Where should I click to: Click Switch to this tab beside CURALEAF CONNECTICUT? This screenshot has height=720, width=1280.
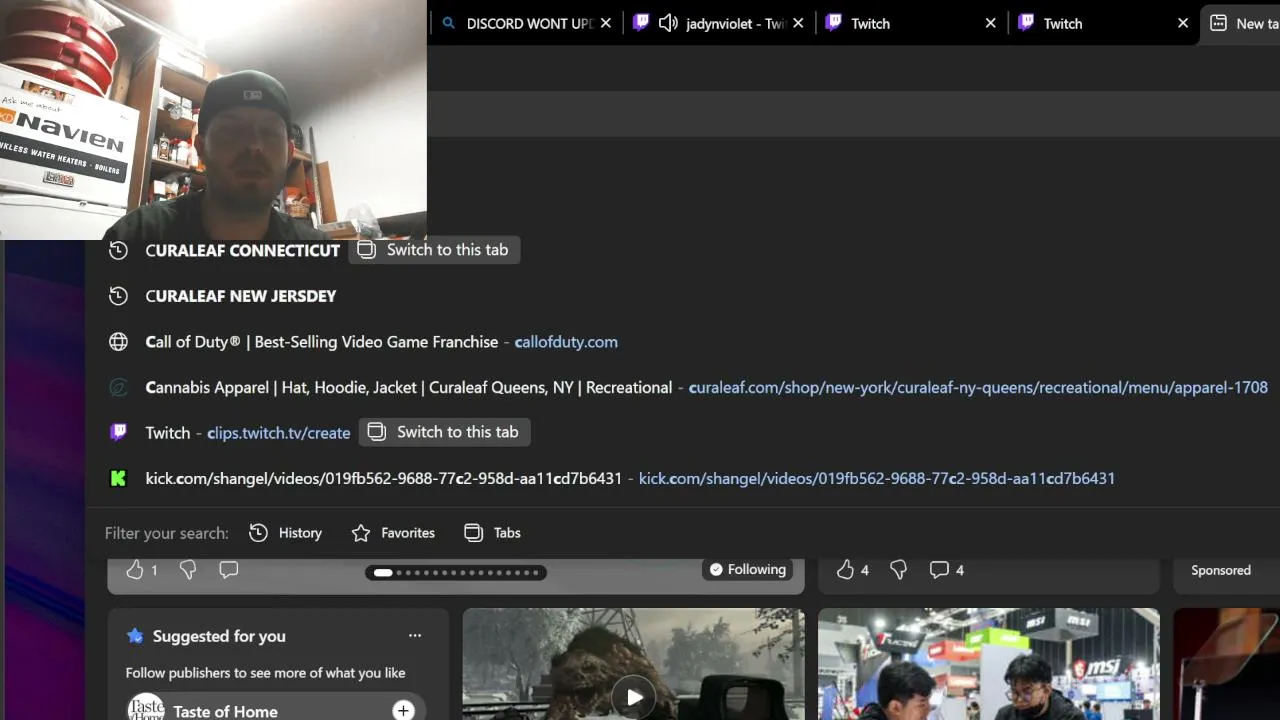click(x=434, y=250)
